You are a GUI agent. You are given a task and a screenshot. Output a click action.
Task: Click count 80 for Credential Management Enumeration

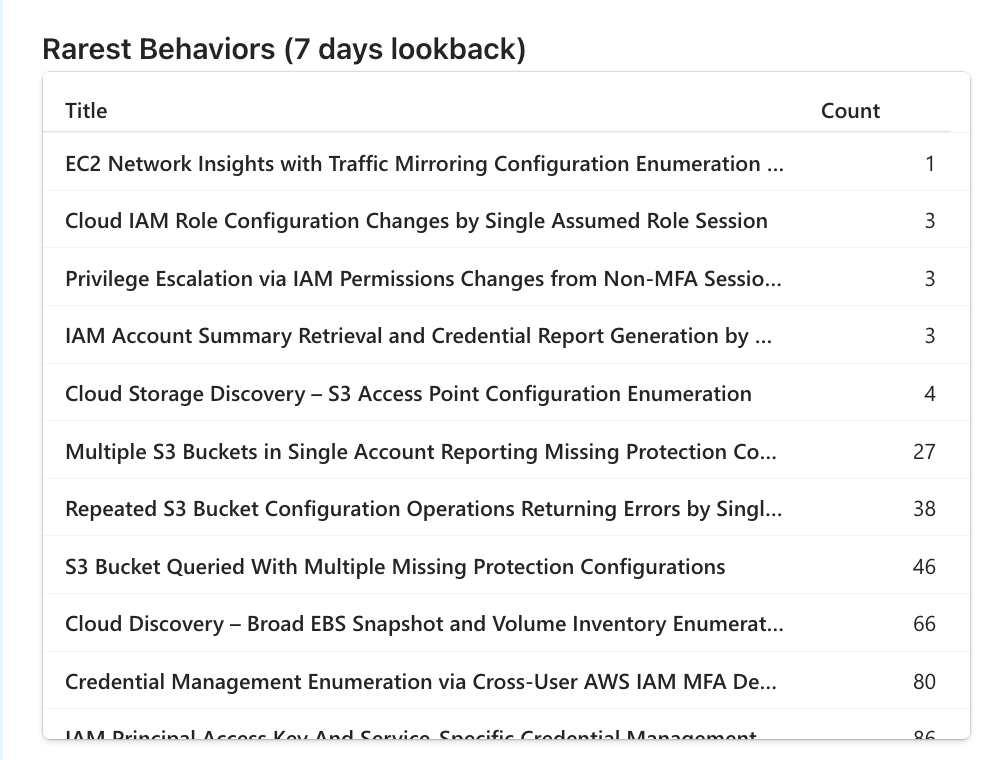point(924,682)
